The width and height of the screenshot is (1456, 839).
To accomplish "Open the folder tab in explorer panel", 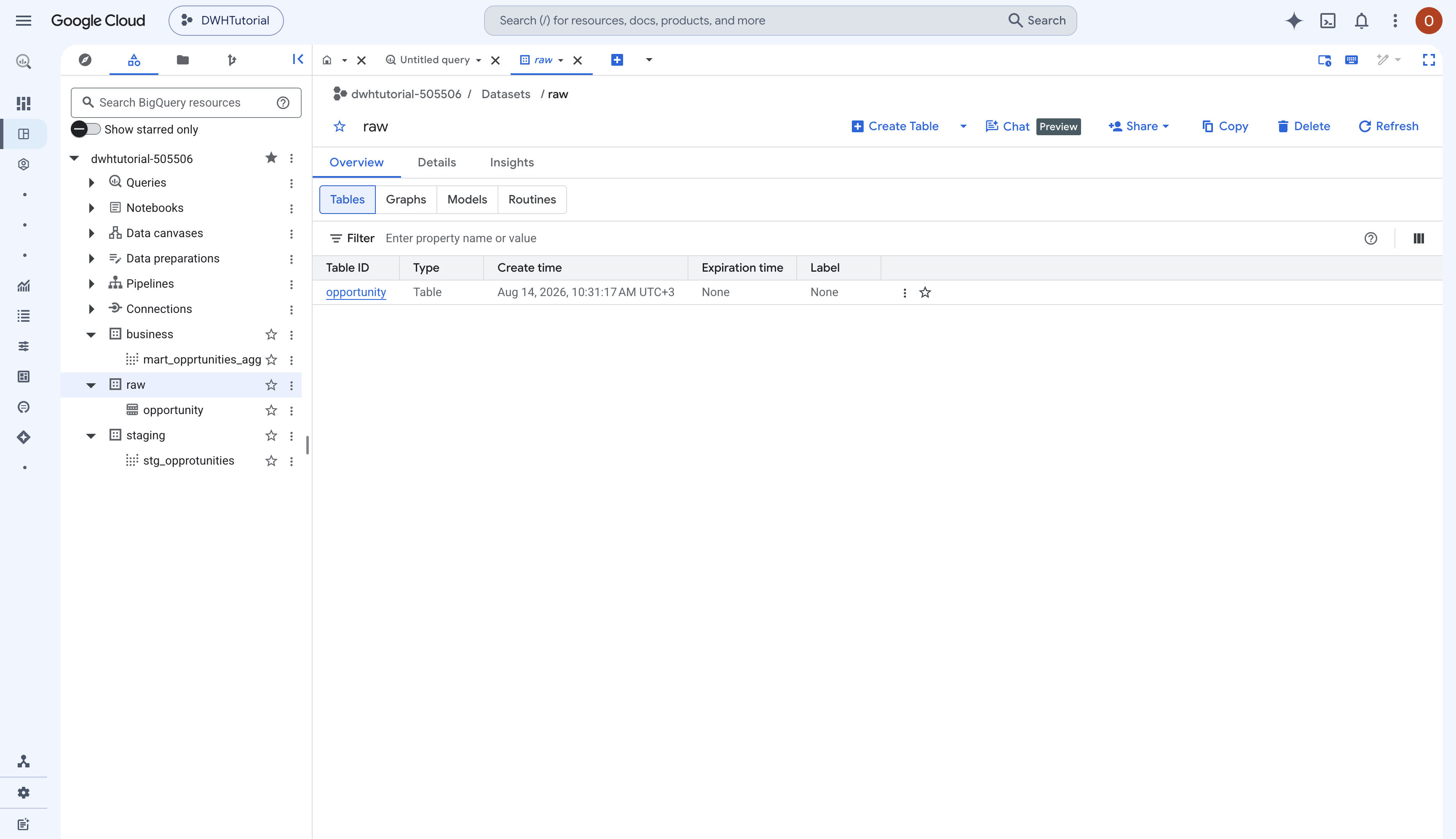I will tap(183, 60).
